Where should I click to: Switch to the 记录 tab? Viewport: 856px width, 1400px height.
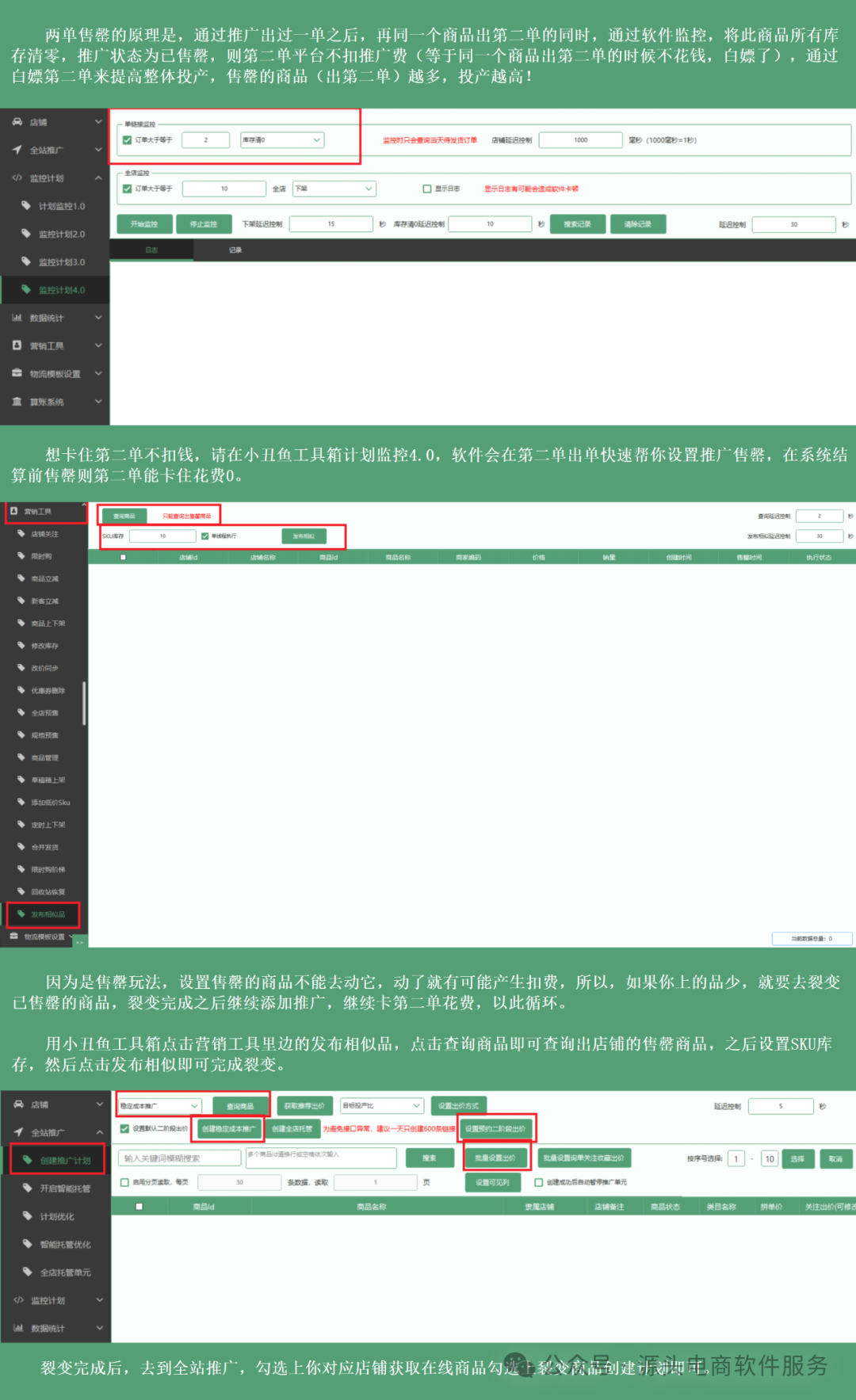(235, 250)
